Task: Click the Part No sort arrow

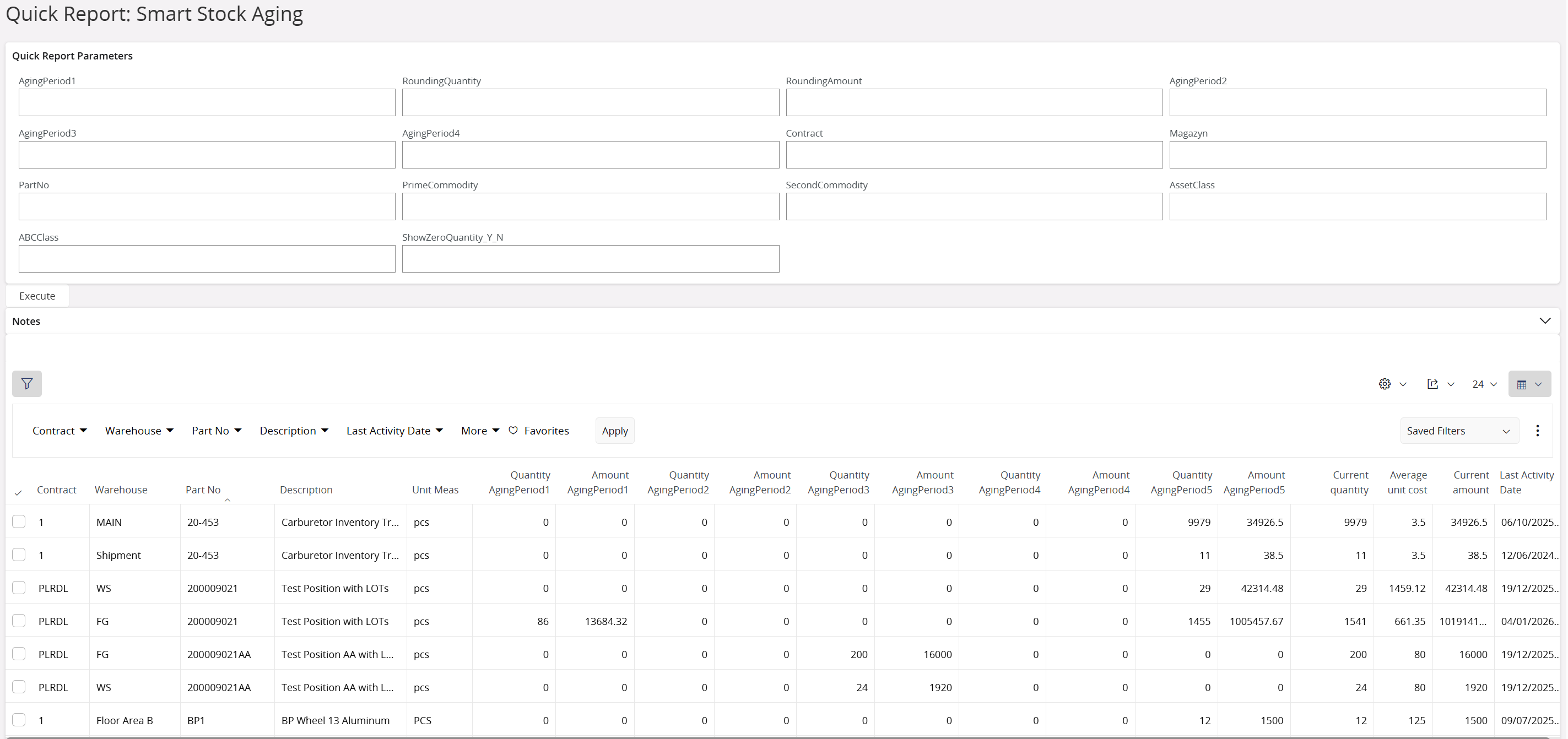Action: point(228,500)
